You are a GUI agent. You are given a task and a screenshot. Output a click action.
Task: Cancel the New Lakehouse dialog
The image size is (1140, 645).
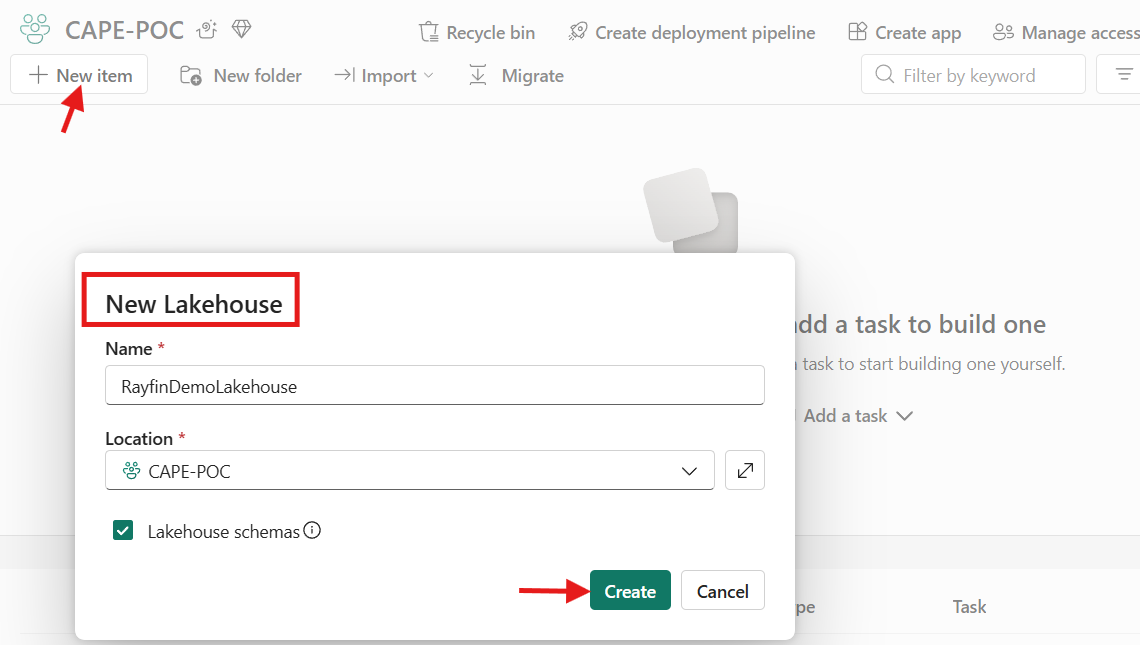(723, 590)
